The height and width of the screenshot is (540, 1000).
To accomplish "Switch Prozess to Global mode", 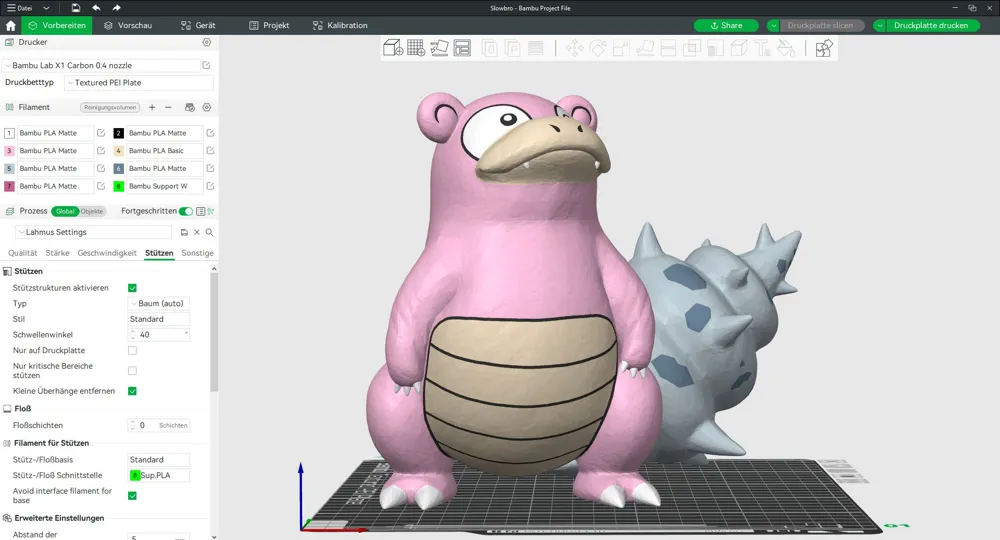I will (65, 211).
